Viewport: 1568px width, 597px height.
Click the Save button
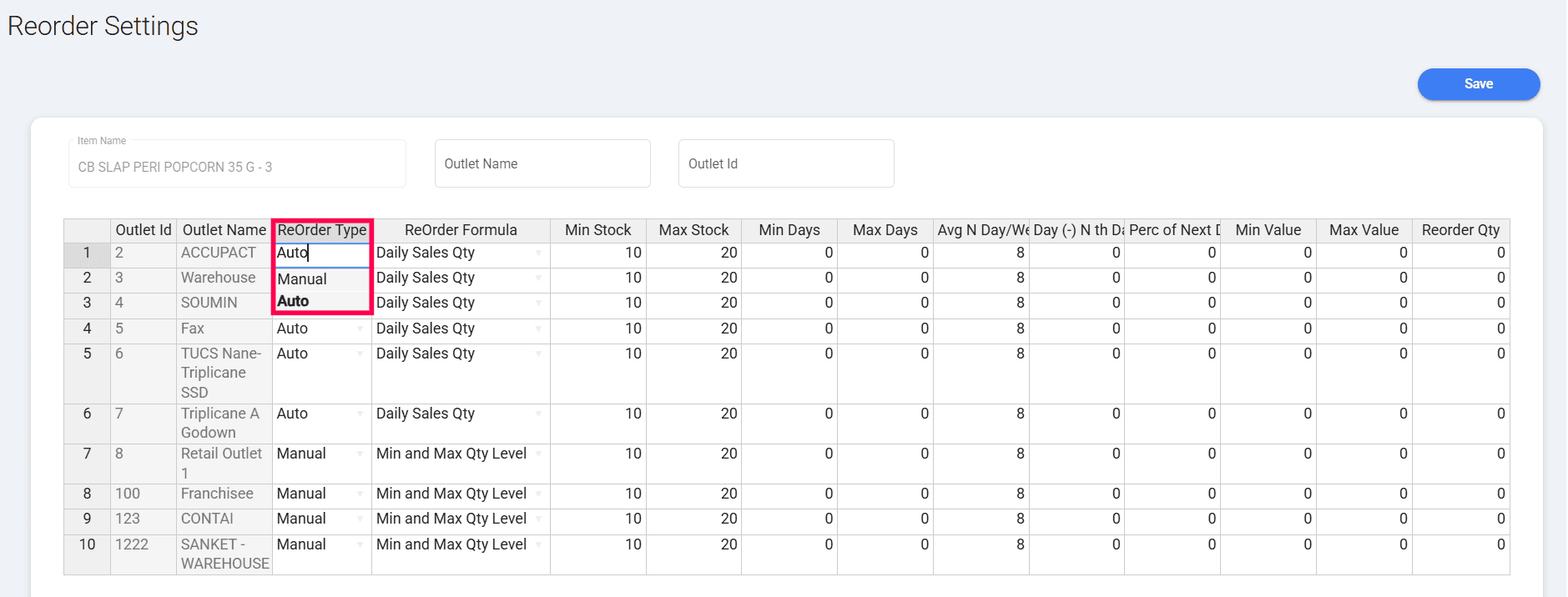point(1478,84)
